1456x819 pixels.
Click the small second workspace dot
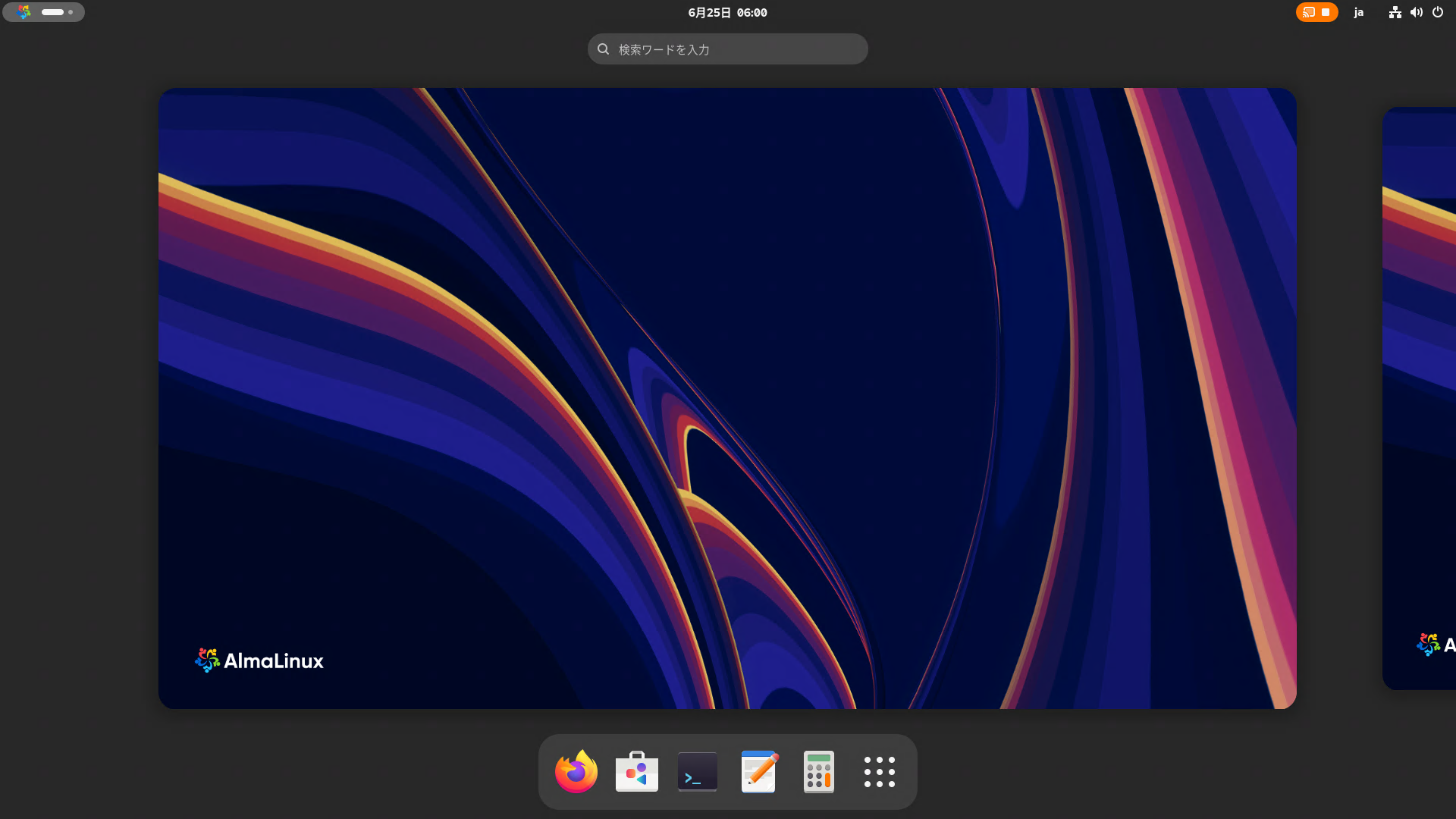click(x=71, y=12)
